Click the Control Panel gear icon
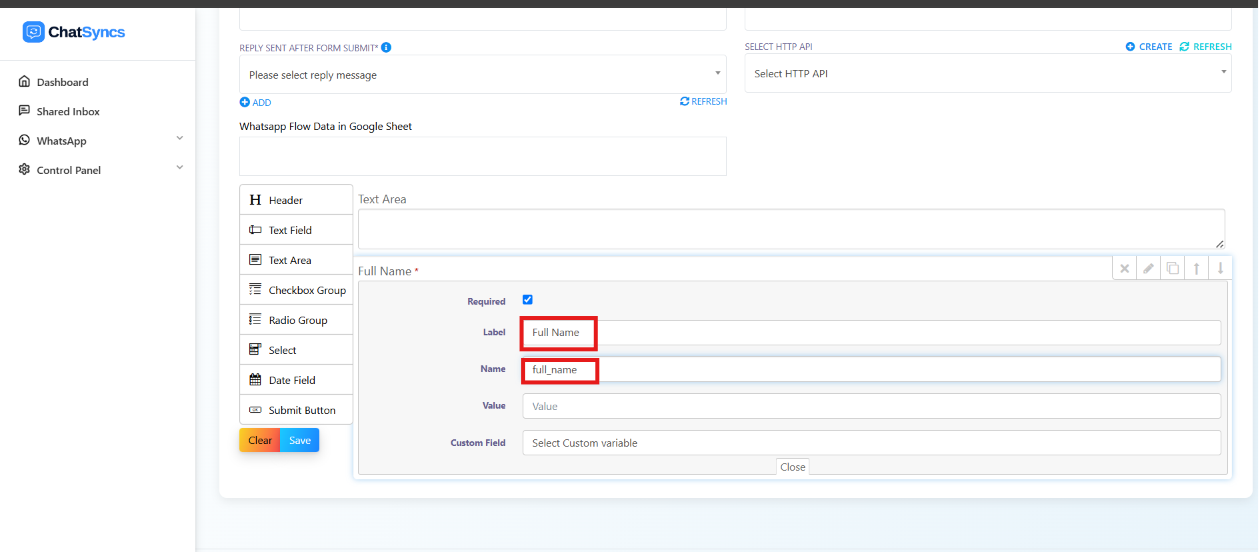This screenshot has height=552, width=1259. [25, 170]
